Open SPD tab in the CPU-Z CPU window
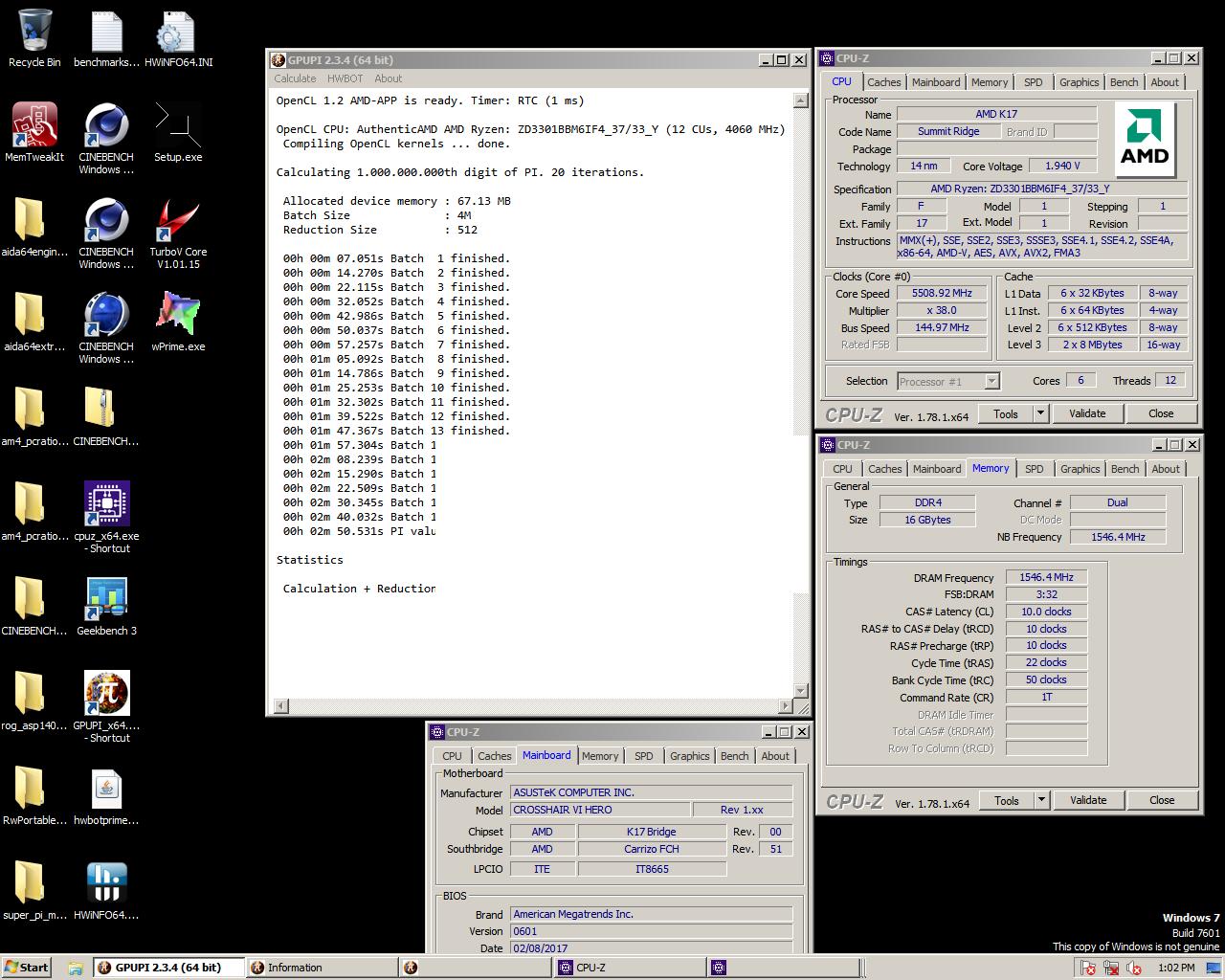The image size is (1225, 980). click(x=1033, y=82)
